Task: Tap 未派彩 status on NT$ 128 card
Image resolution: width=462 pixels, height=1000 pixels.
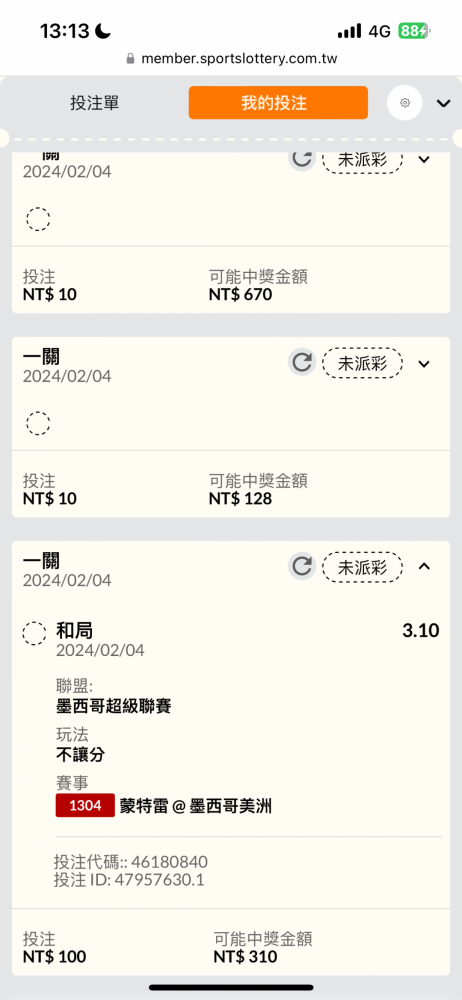Action: (362, 364)
